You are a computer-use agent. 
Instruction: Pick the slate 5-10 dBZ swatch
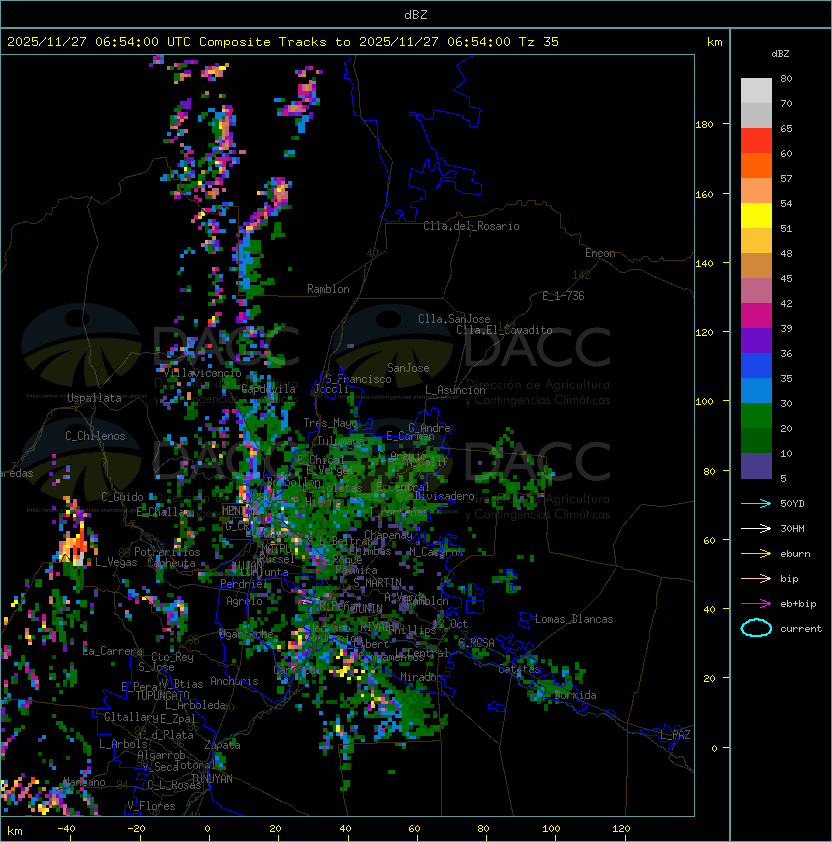coord(756,466)
